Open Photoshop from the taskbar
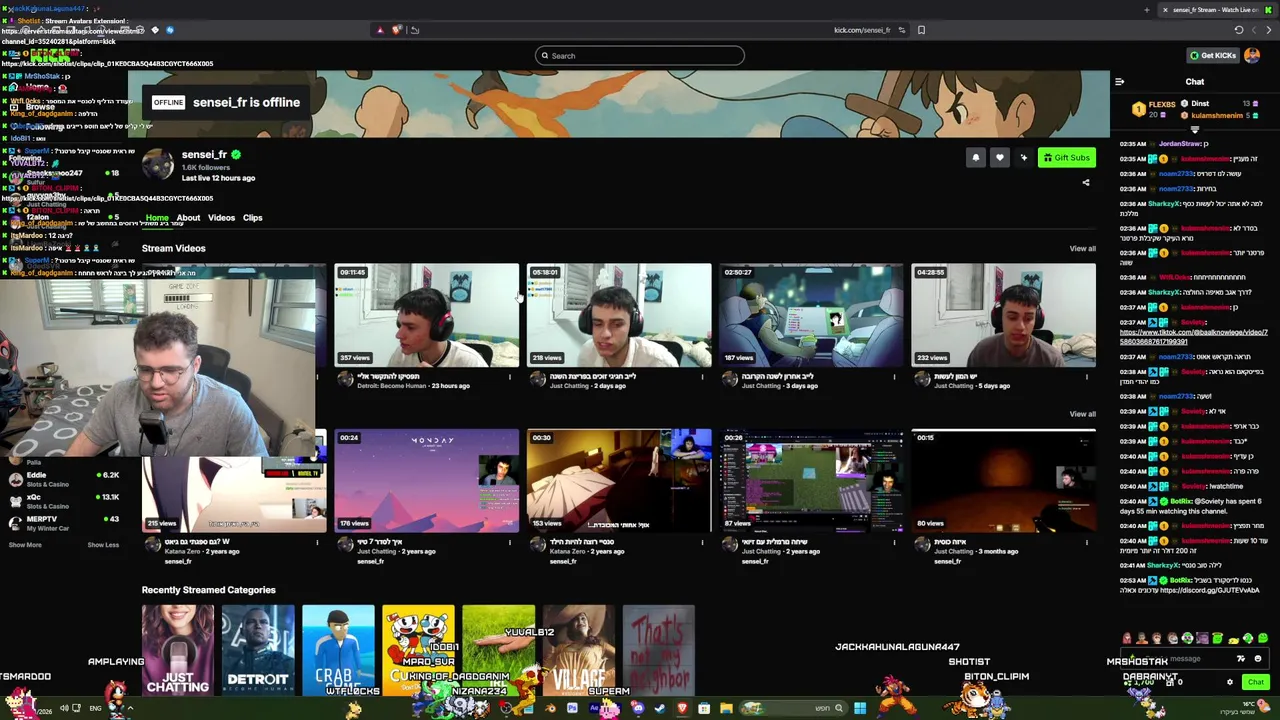This screenshot has height=720, width=1280. tap(572, 709)
